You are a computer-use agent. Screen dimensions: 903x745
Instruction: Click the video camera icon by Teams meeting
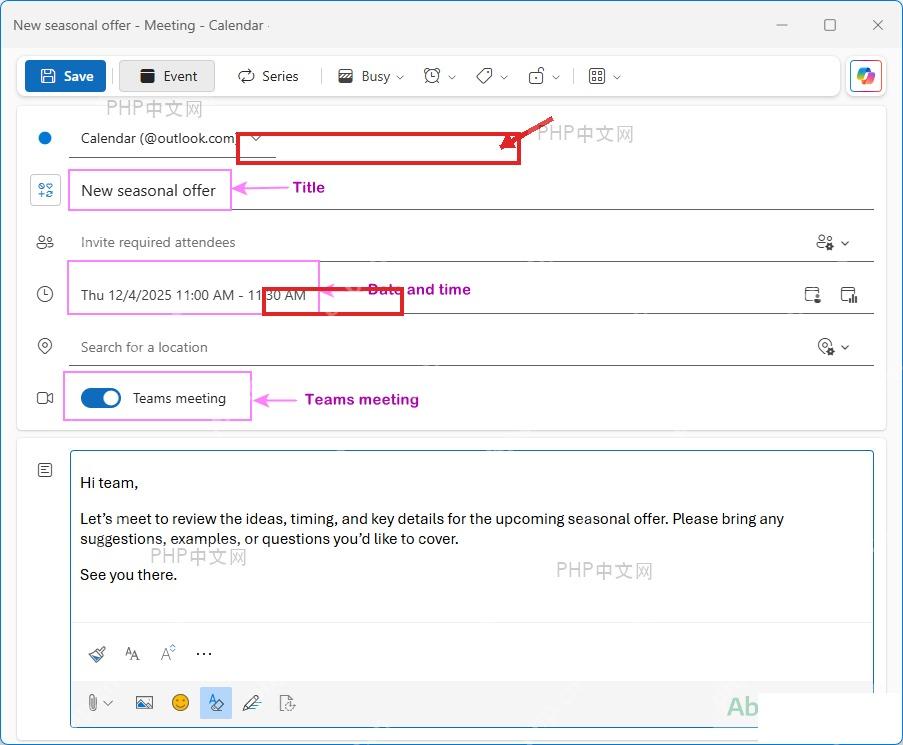(45, 398)
